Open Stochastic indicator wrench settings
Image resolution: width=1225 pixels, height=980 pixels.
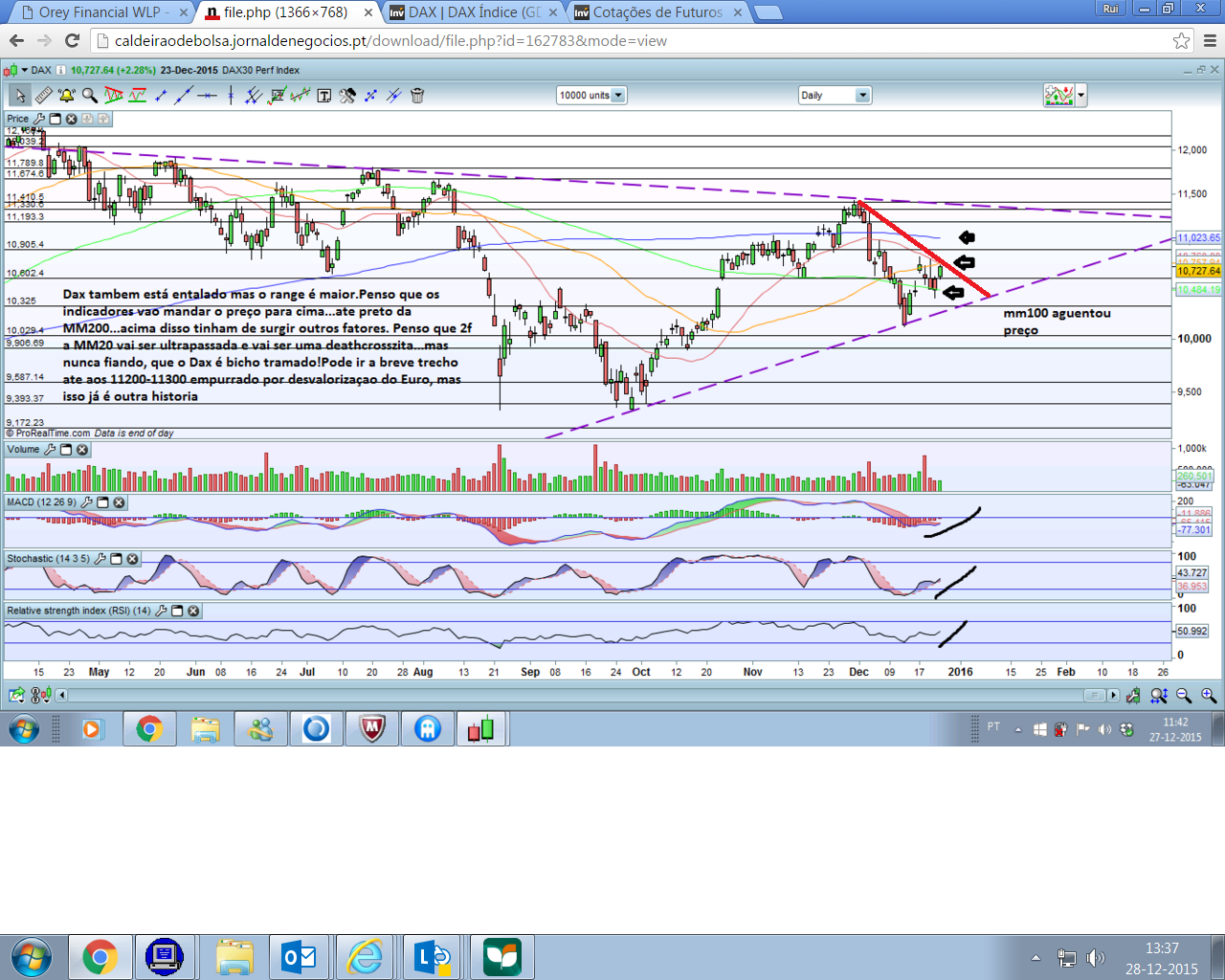tap(100, 559)
